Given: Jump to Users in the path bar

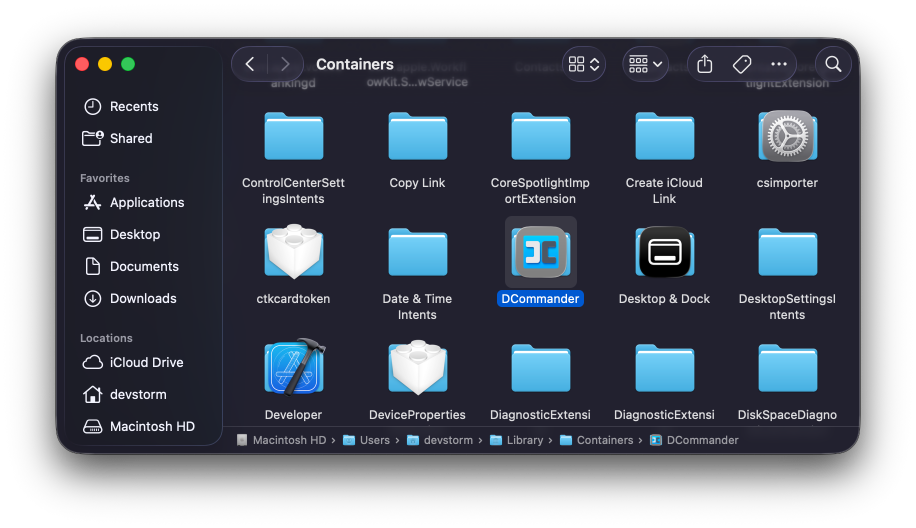Looking at the screenshot, I should [374, 440].
